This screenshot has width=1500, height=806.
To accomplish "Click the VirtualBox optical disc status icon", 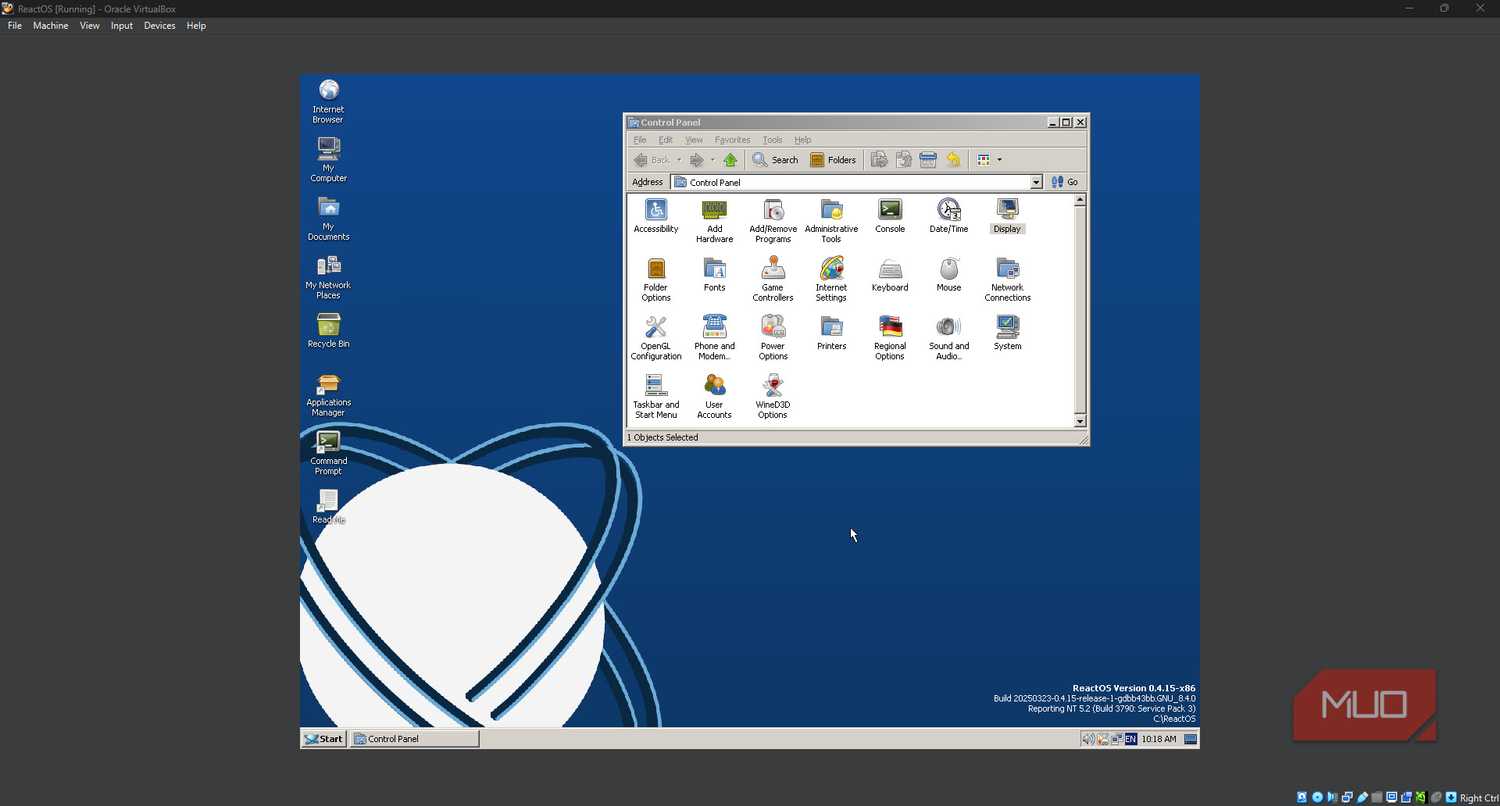I will pos(1316,797).
